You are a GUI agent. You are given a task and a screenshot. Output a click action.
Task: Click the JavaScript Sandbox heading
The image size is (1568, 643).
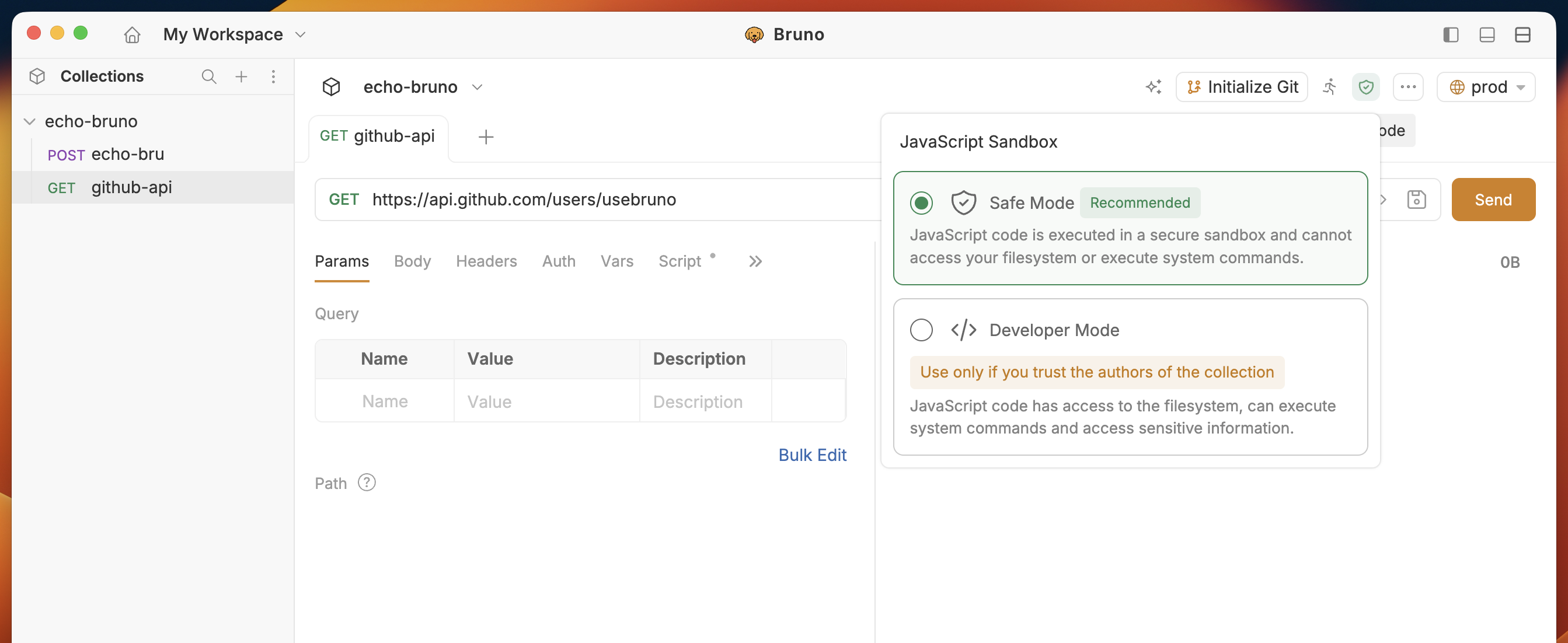click(978, 142)
